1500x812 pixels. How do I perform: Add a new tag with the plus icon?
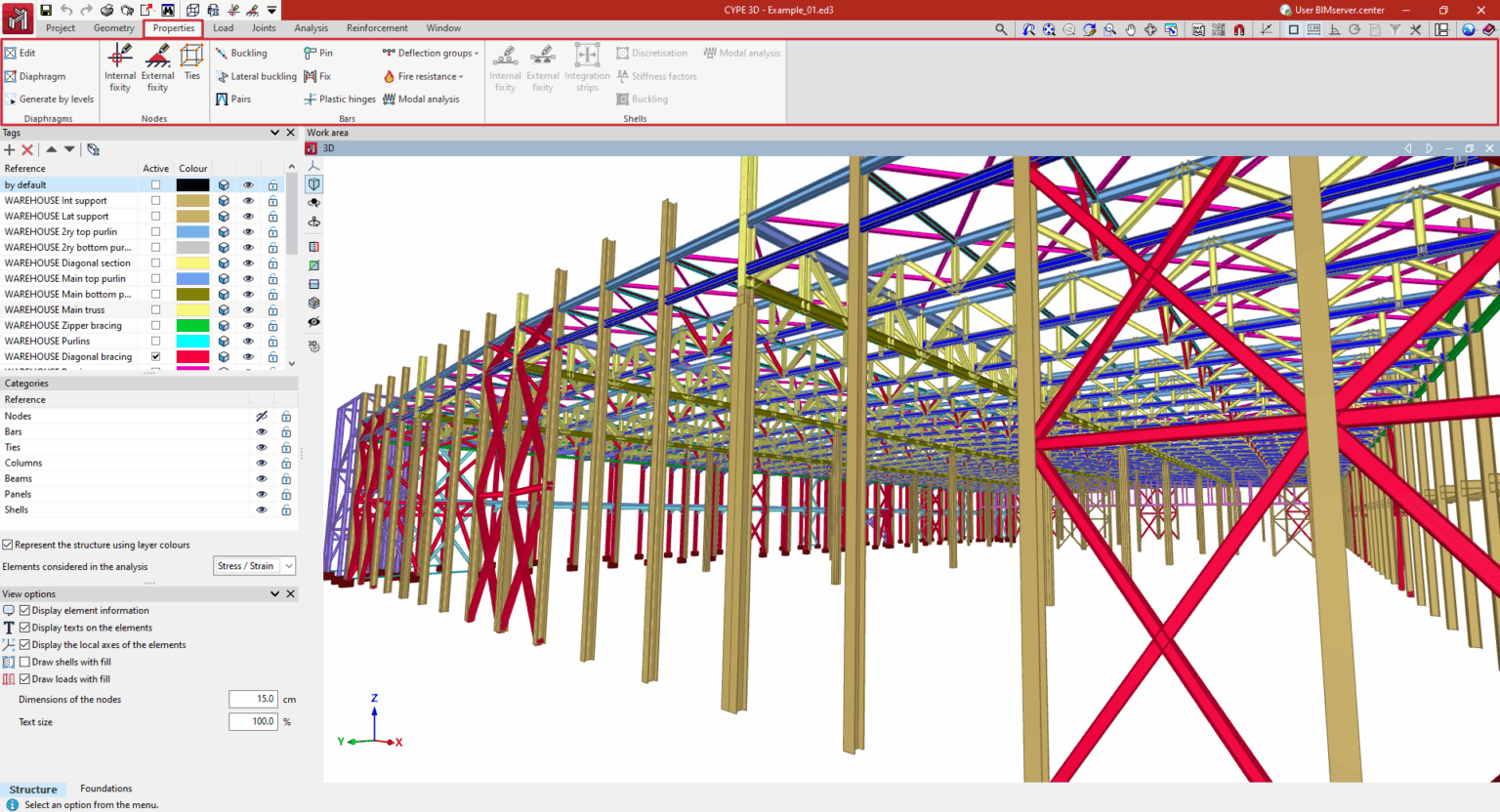point(8,149)
